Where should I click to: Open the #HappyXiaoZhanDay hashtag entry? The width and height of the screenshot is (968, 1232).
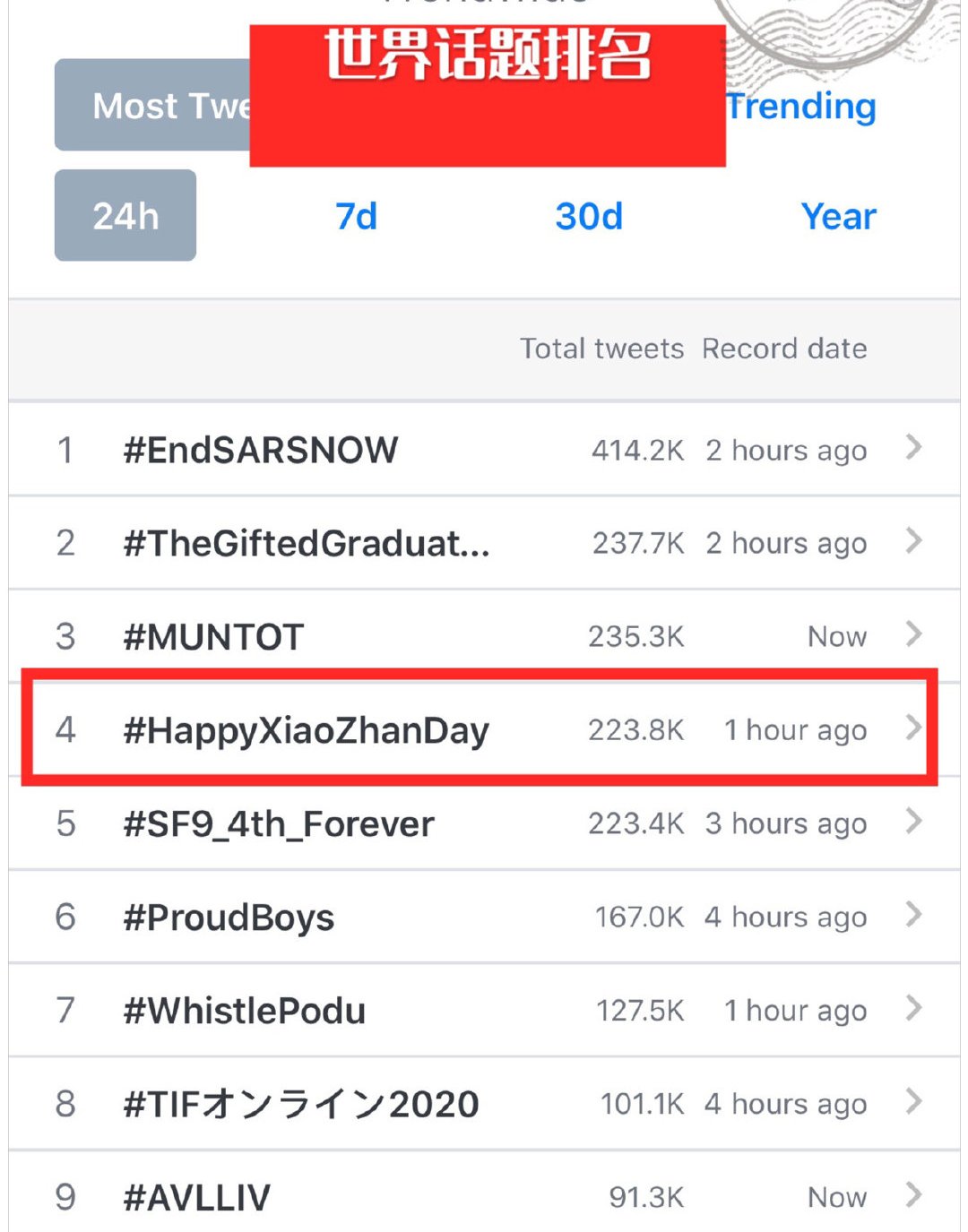click(306, 730)
